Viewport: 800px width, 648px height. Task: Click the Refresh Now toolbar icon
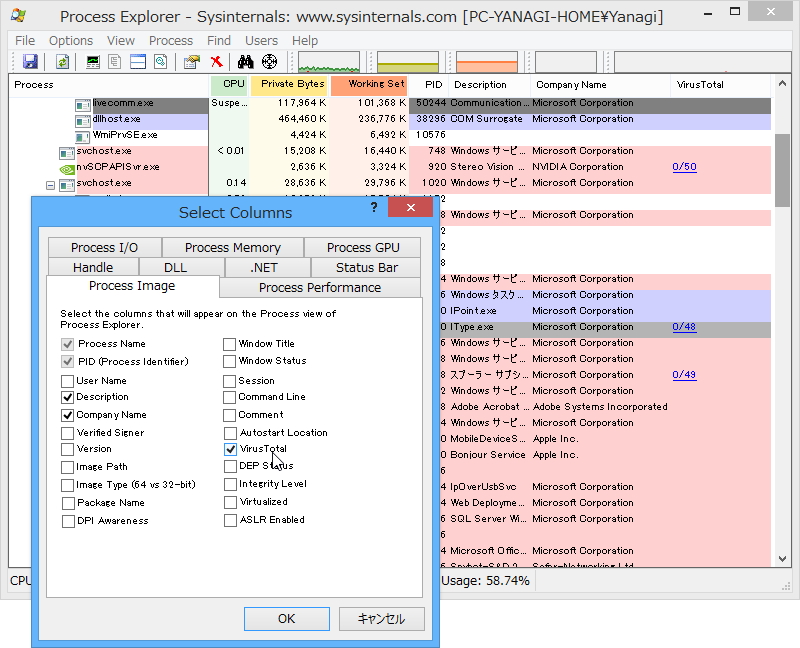(62, 62)
